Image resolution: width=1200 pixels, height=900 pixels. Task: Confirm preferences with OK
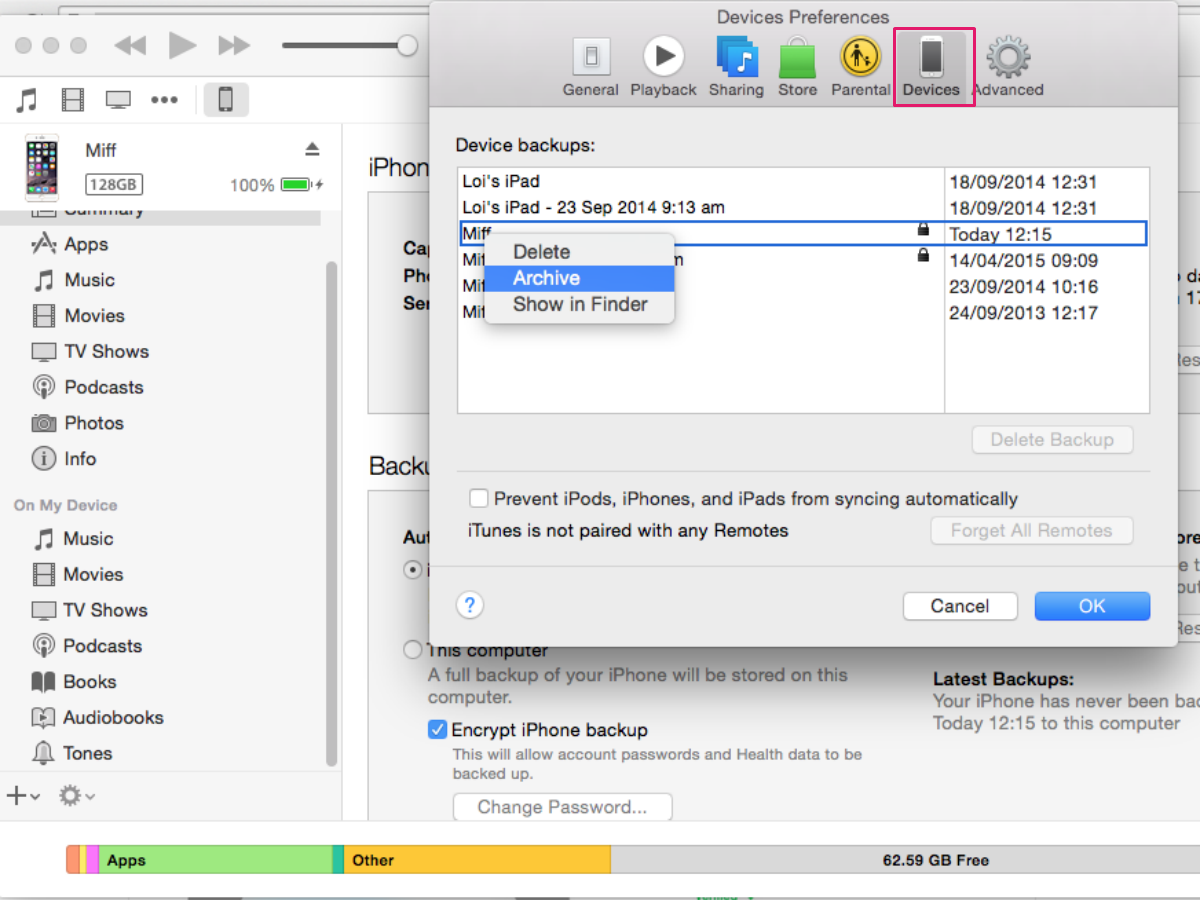pyautogui.click(x=1092, y=606)
